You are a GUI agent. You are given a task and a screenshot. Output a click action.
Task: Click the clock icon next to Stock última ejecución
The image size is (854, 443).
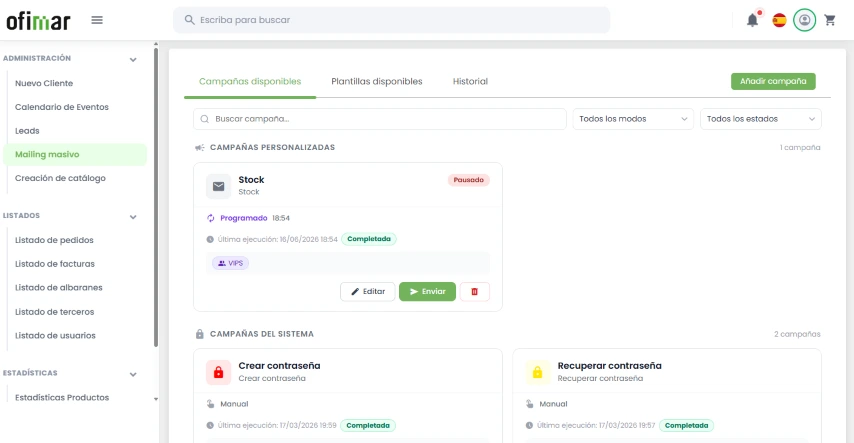tap(210, 239)
